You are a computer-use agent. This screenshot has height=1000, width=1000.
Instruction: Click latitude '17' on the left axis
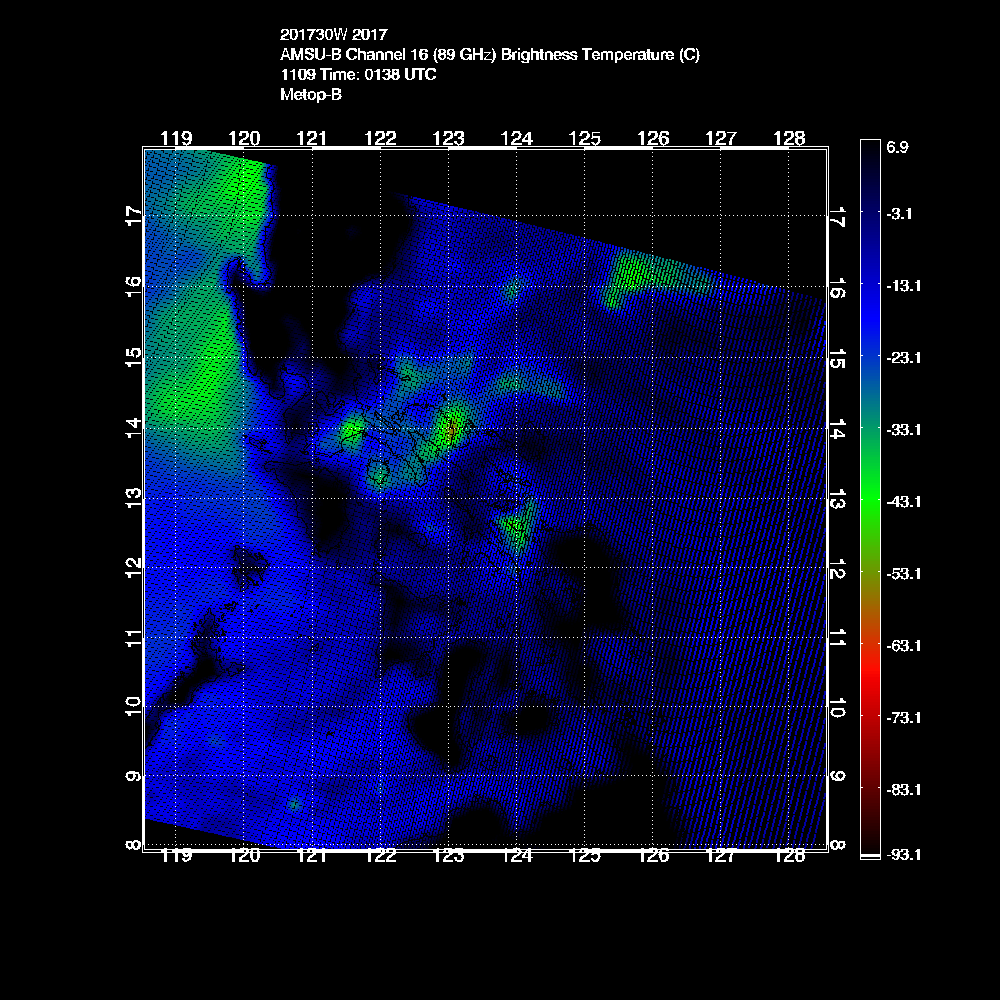pyautogui.click(x=133, y=216)
